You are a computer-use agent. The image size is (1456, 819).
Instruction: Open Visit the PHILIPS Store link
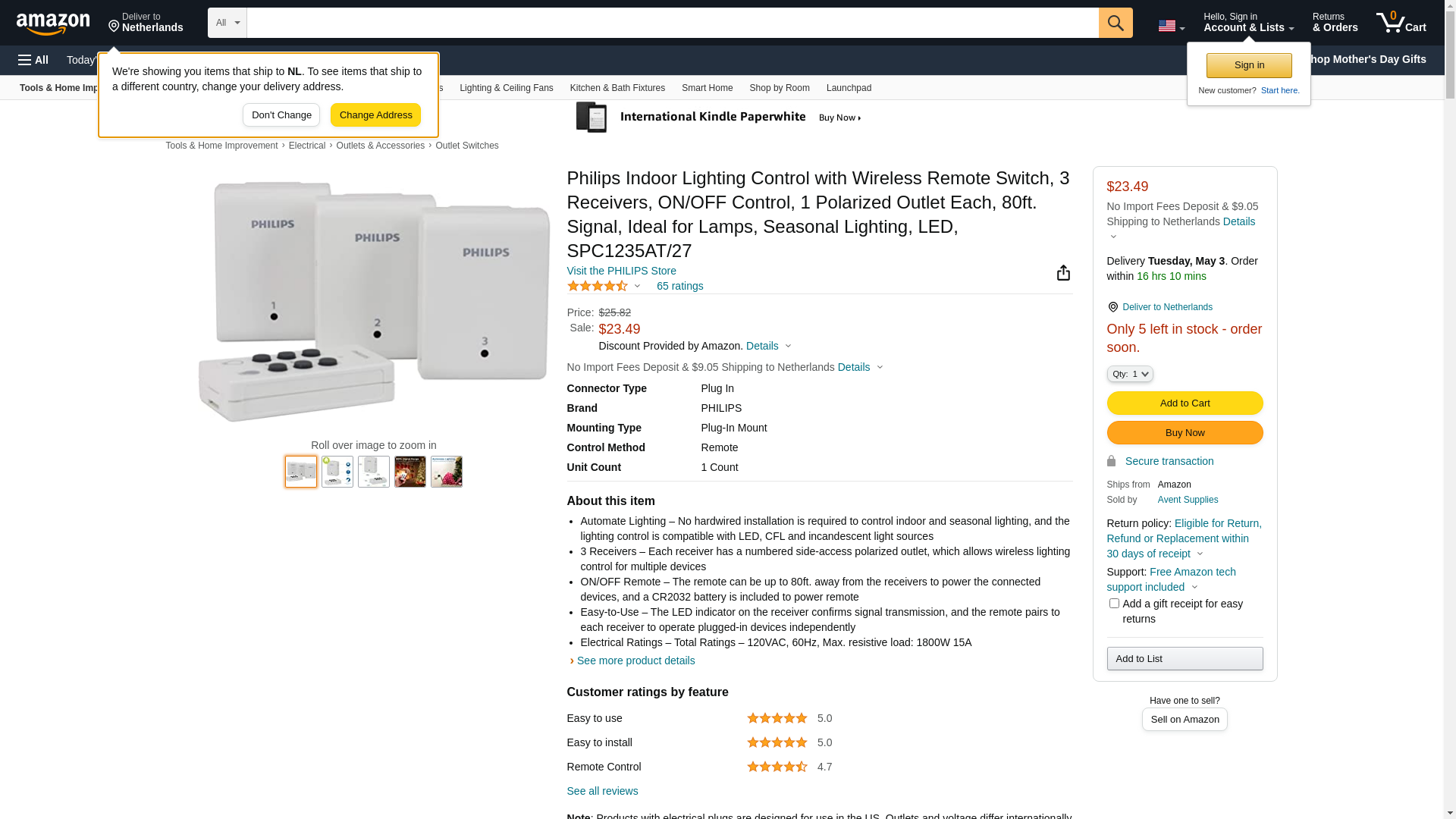621,271
